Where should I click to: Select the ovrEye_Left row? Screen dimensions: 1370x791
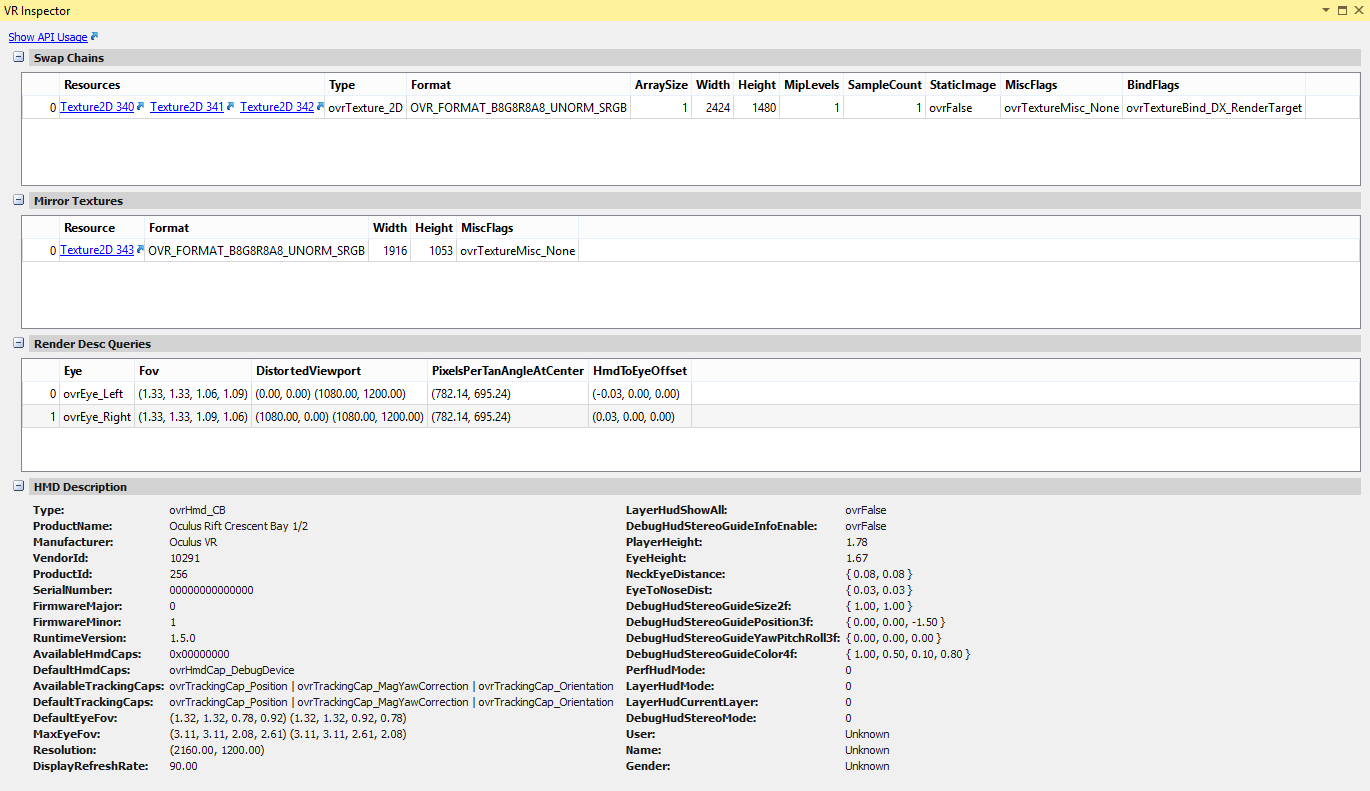(x=93, y=394)
